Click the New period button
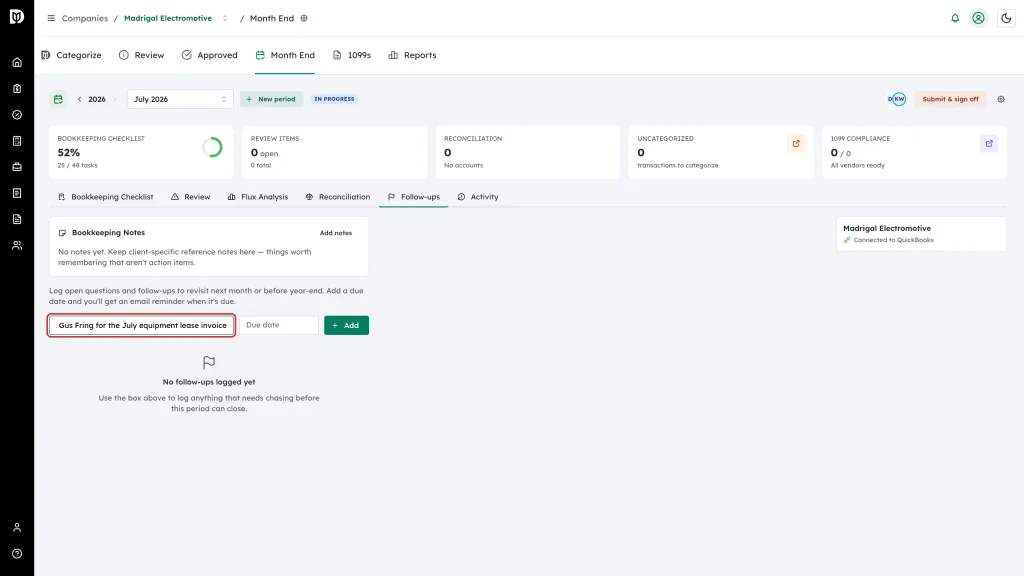 271,99
